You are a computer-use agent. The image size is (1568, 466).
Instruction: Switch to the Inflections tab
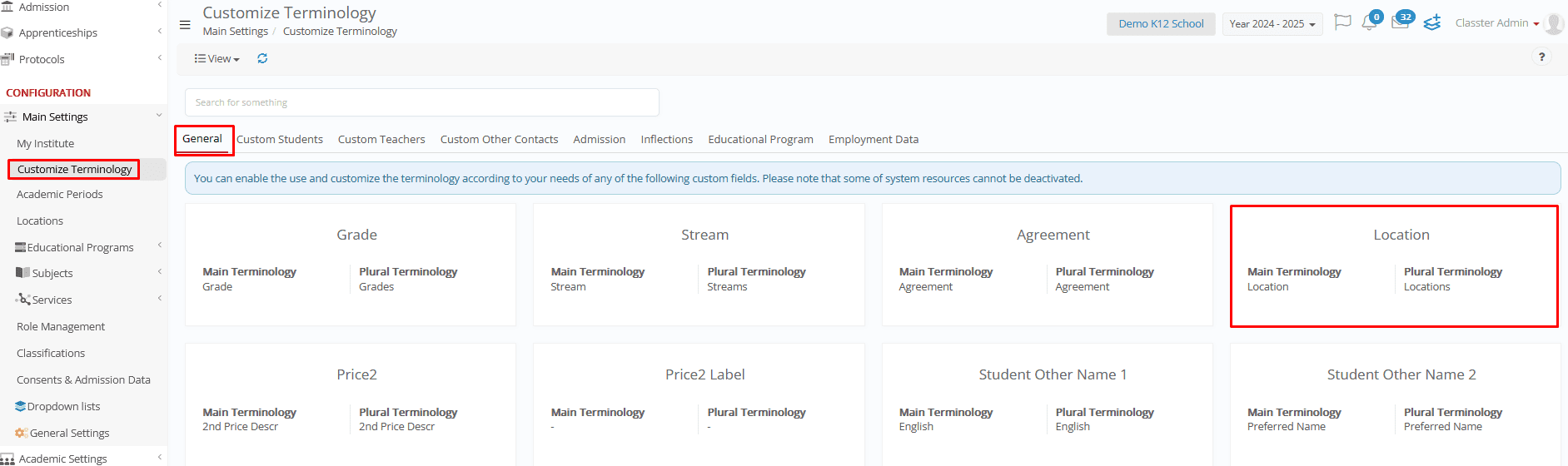[x=666, y=139]
